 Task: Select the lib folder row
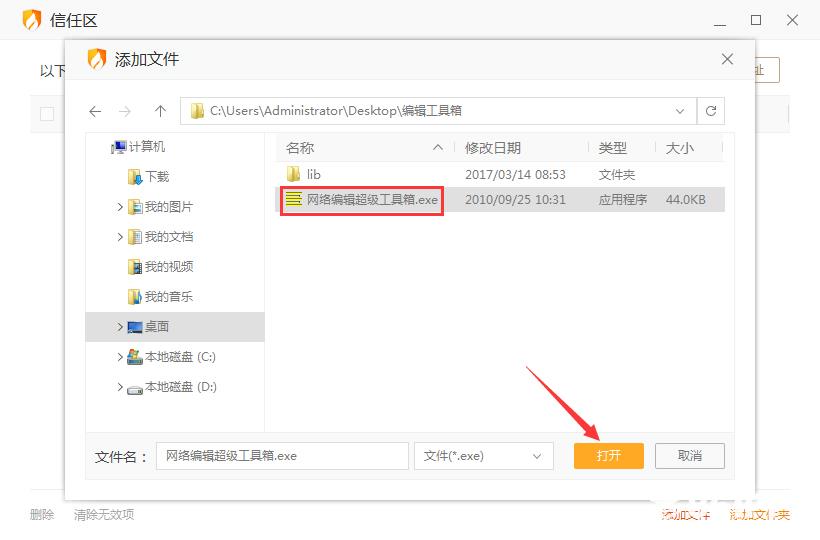500,174
